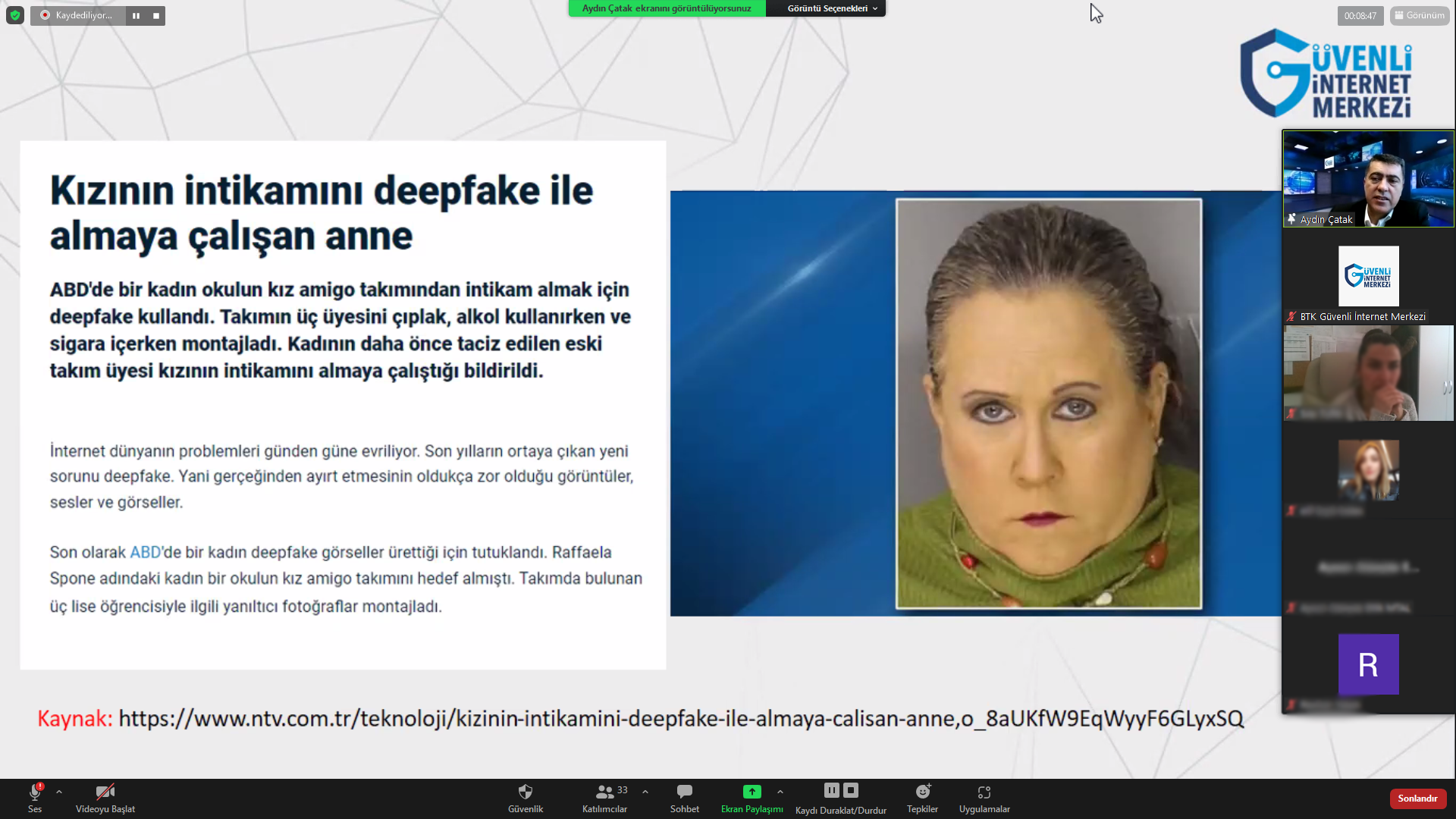1456x819 pixels.
Task: Expand audio options arrow next to Ses
Action: tap(59, 792)
